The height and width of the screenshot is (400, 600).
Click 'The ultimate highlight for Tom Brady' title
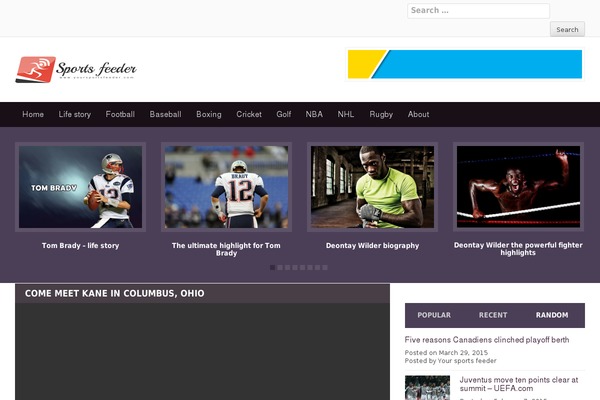click(x=226, y=249)
